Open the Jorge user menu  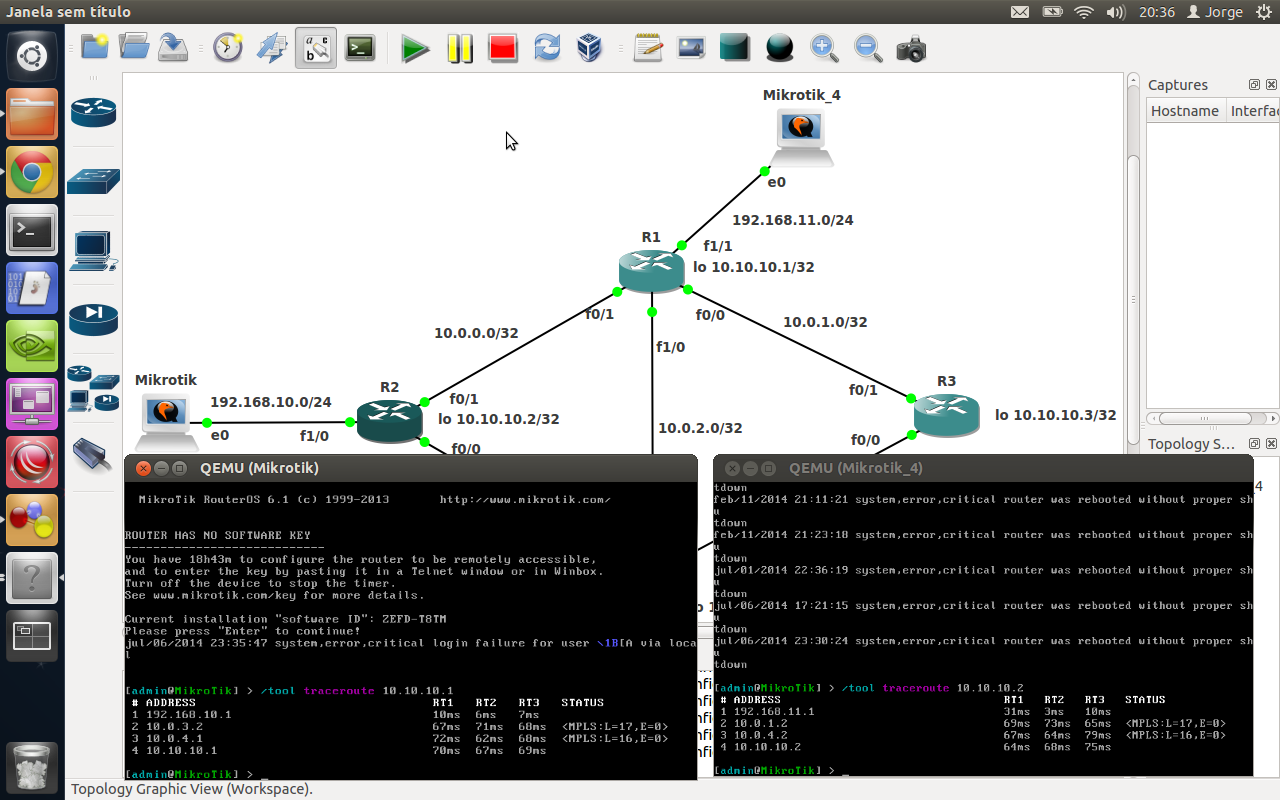click(x=1215, y=12)
